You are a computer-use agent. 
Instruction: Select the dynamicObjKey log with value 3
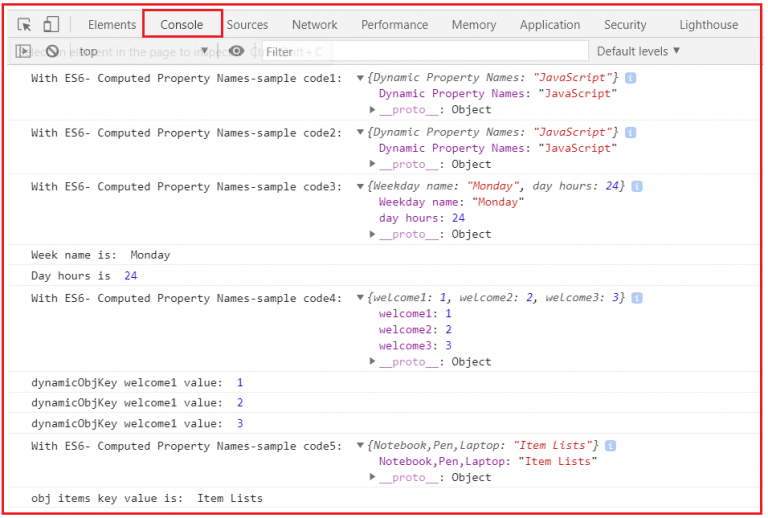(137, 424)
